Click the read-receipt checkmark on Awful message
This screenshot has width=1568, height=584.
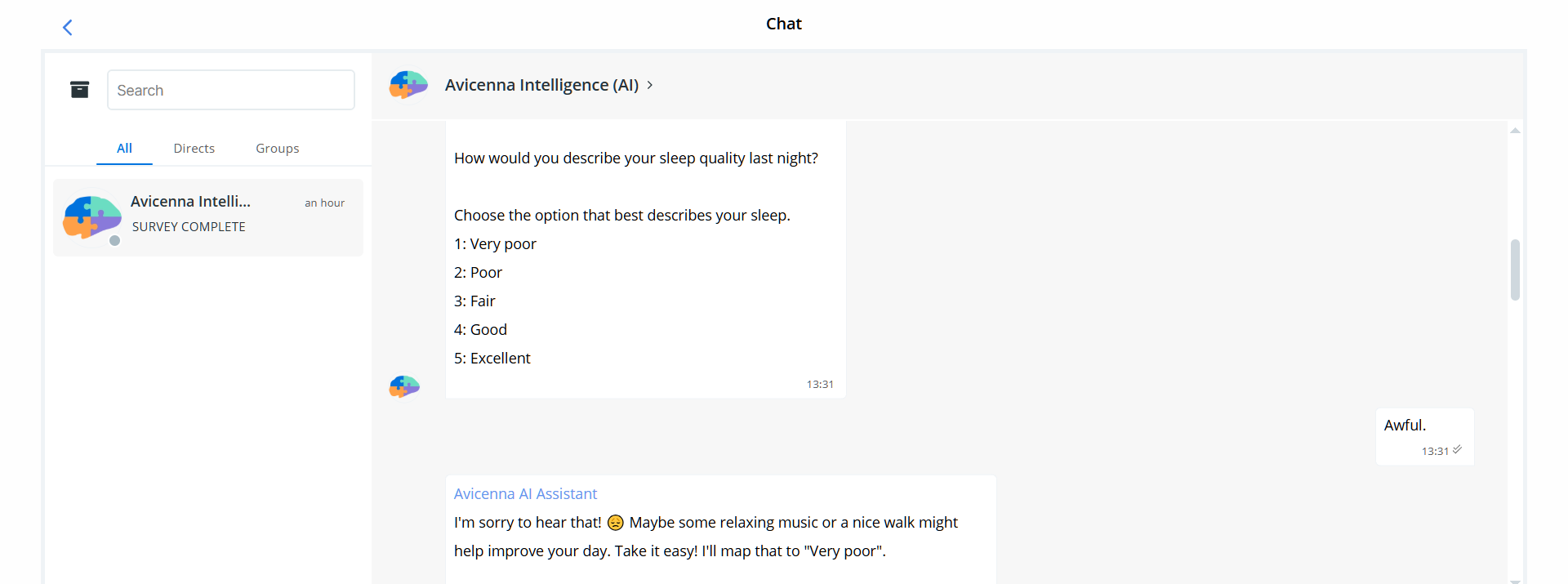1457,450
